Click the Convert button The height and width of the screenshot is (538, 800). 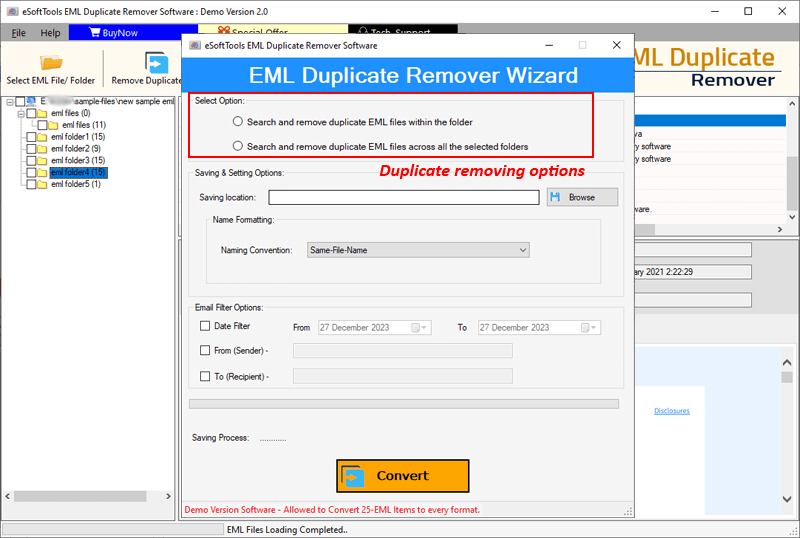point(403,476)
